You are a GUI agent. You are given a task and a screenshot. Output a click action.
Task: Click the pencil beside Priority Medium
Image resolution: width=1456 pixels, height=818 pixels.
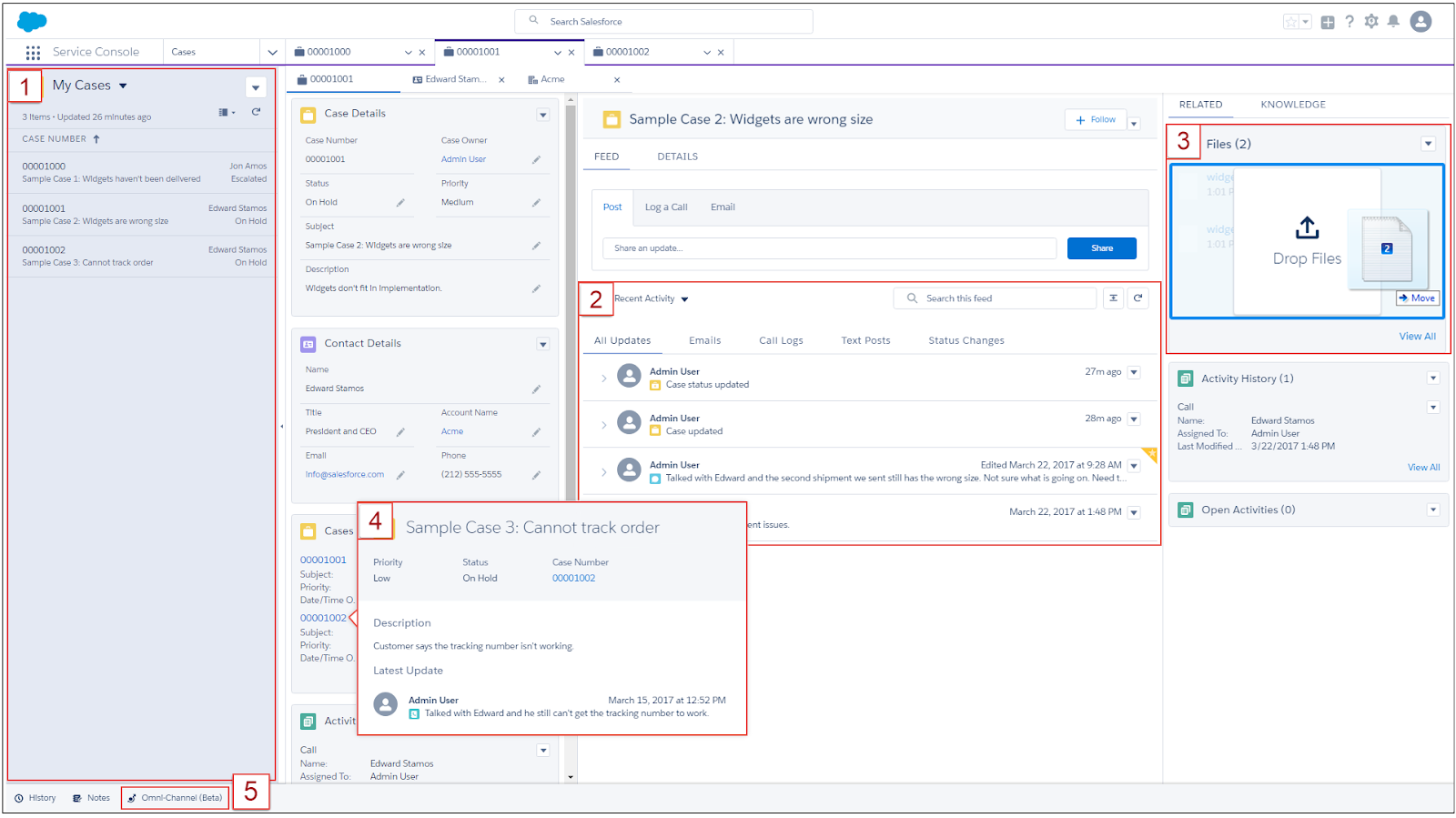pyautogui.click(x=536, y=203)
